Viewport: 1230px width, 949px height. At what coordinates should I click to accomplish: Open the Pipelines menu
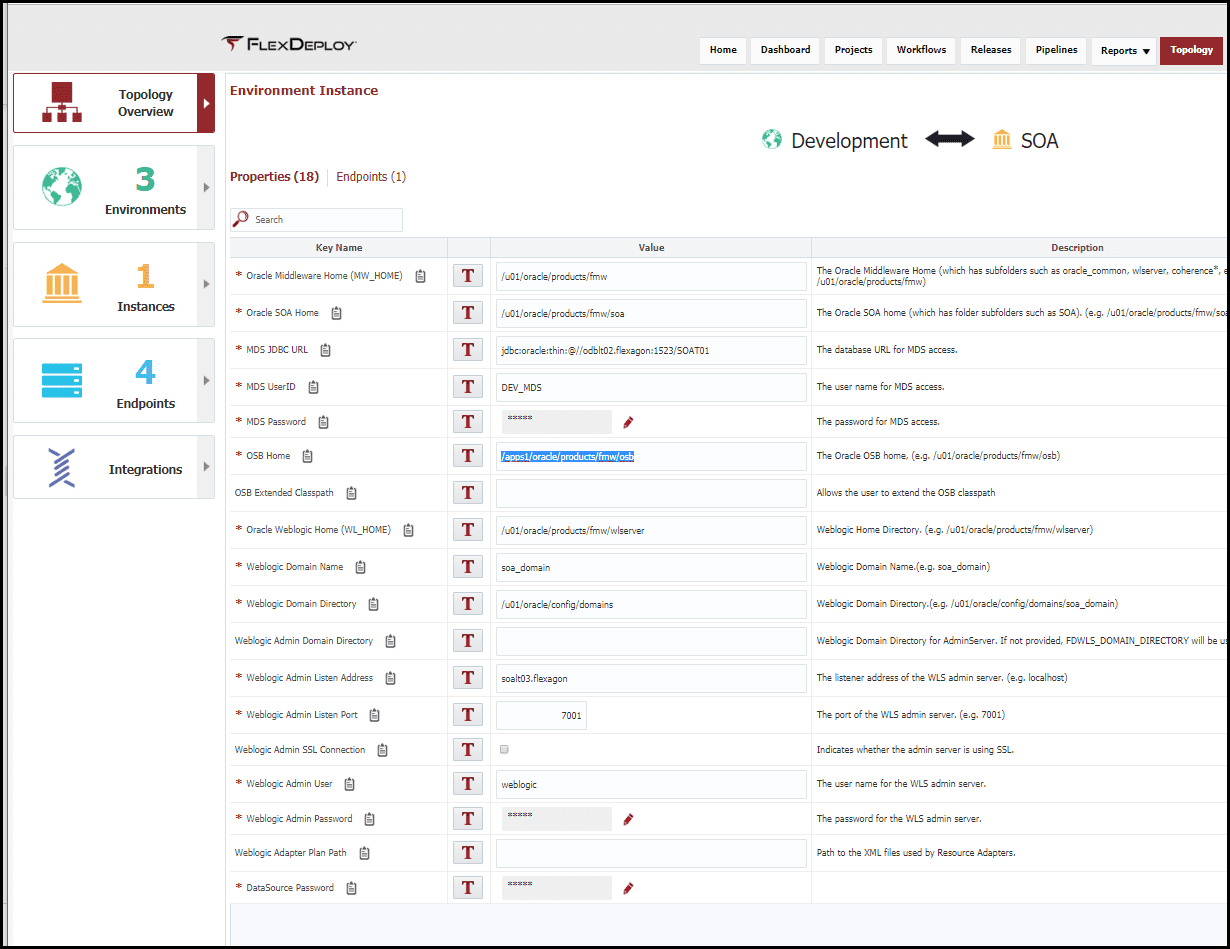tap(1056, 50)
